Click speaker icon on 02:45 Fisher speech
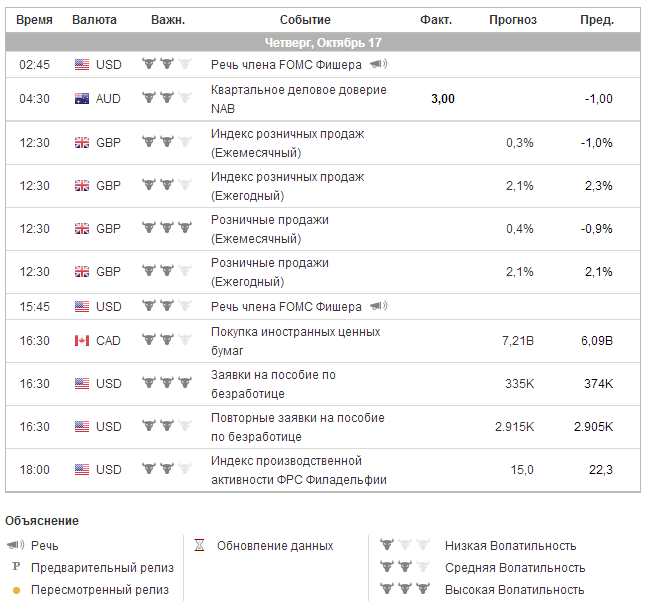The image size is (647, 611). [378, 64]
